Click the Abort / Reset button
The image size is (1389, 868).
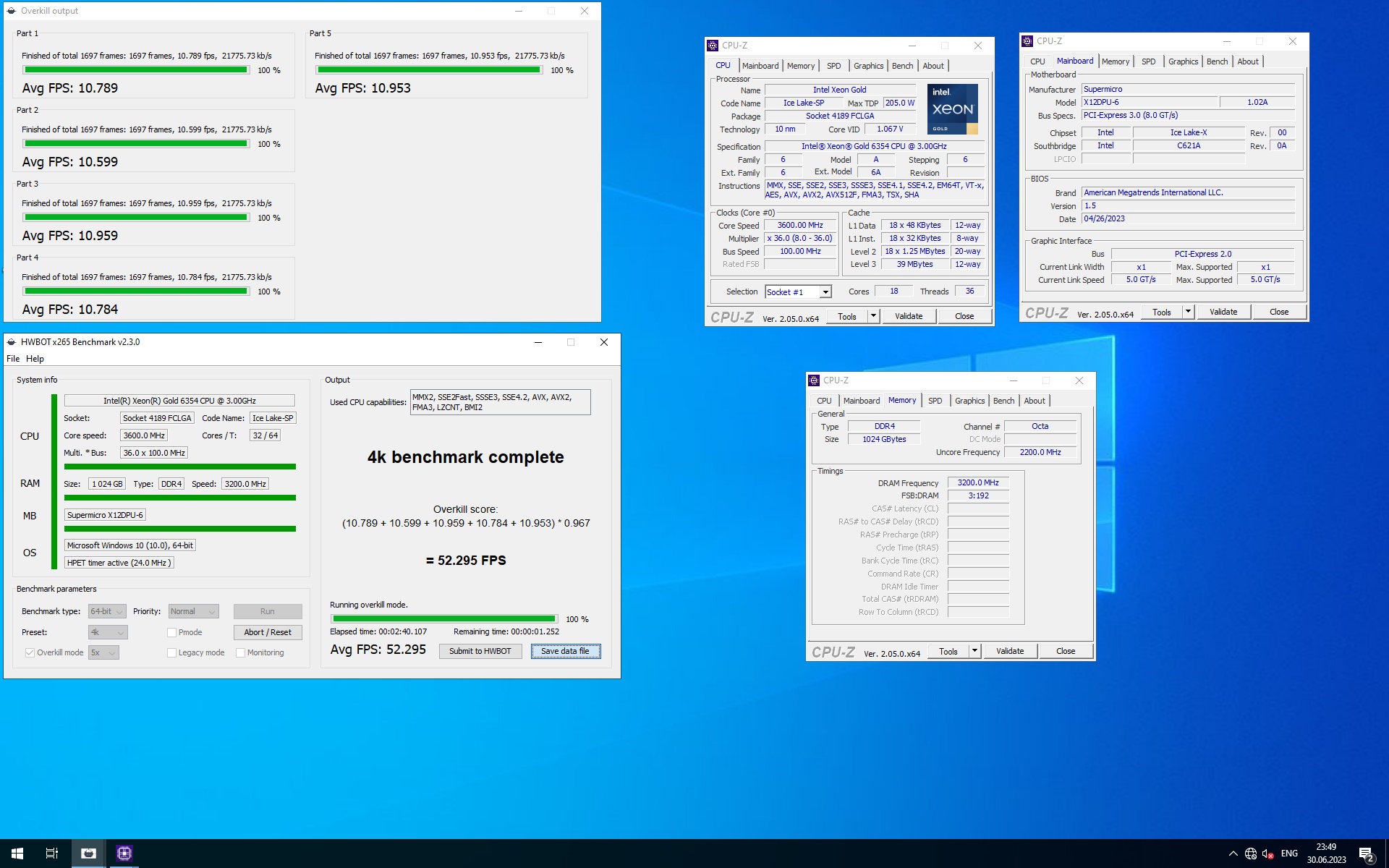click(267, 632)
